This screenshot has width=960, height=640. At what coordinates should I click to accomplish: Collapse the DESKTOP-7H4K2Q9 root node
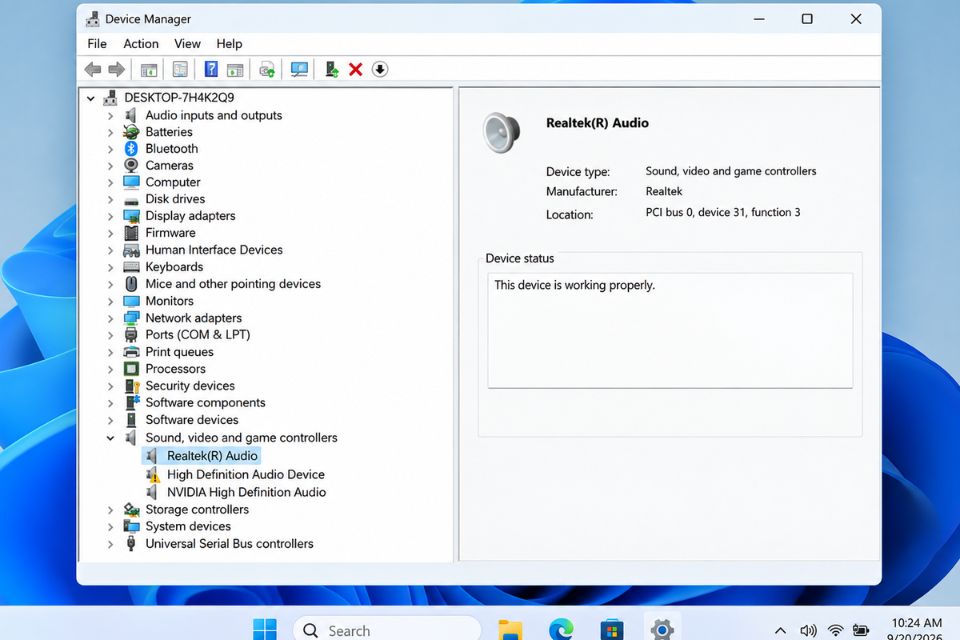tap(91, 98)
